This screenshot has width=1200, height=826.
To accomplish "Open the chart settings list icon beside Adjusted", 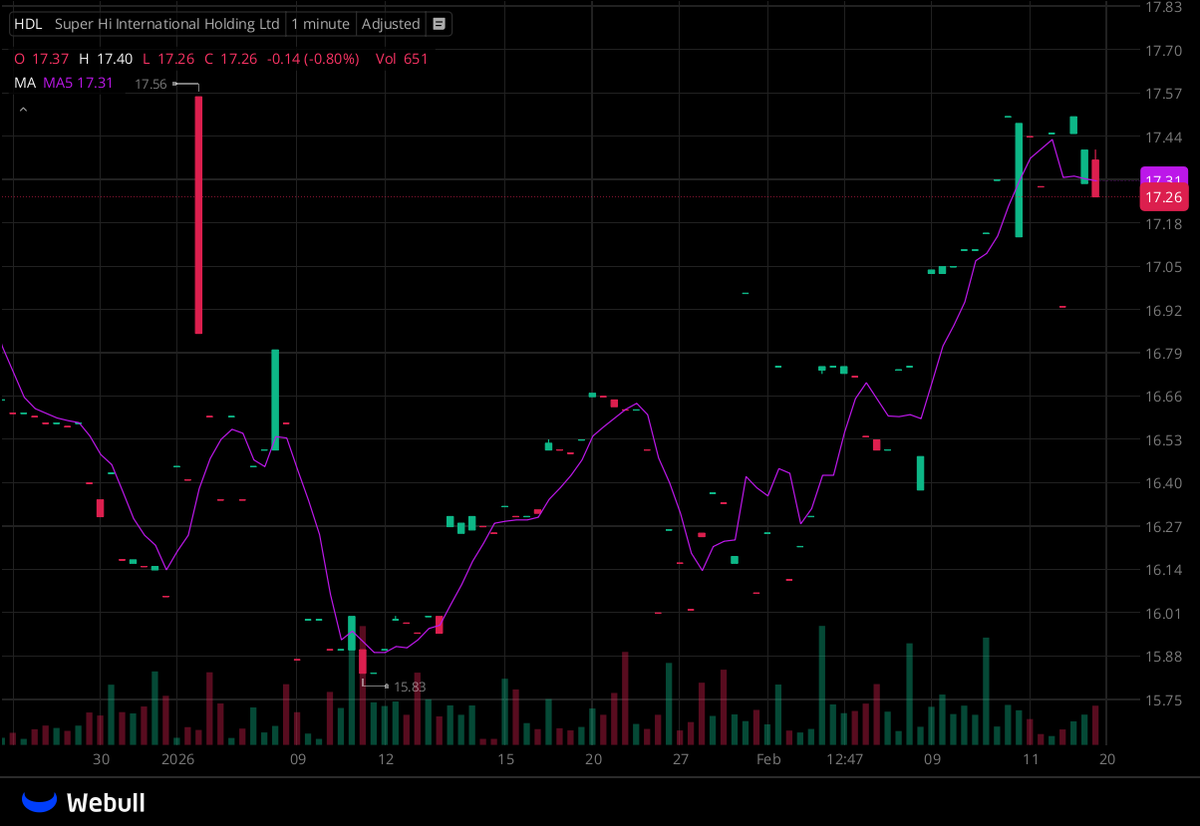I will (439, 24).
